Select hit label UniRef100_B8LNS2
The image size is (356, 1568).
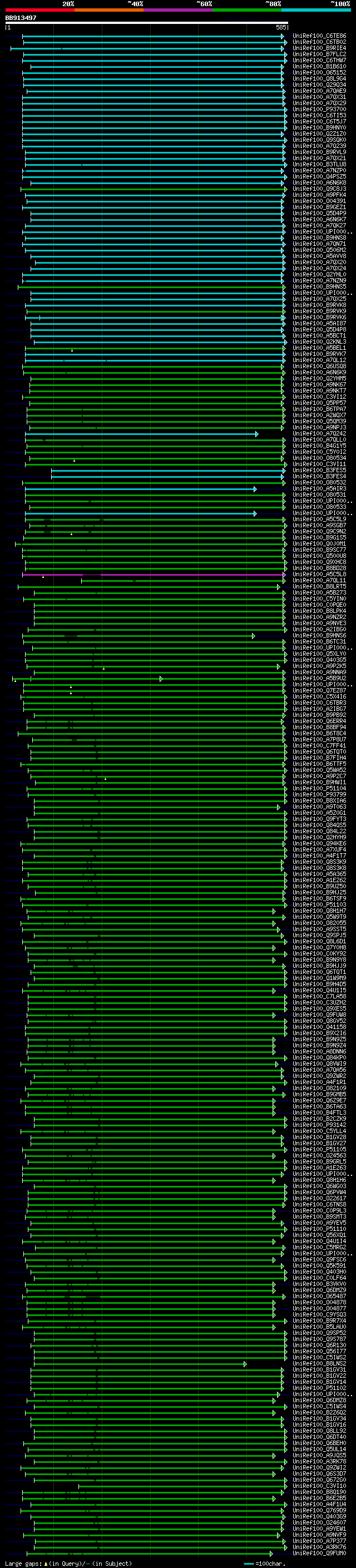pyautogui.click(x=319, y=1363)
